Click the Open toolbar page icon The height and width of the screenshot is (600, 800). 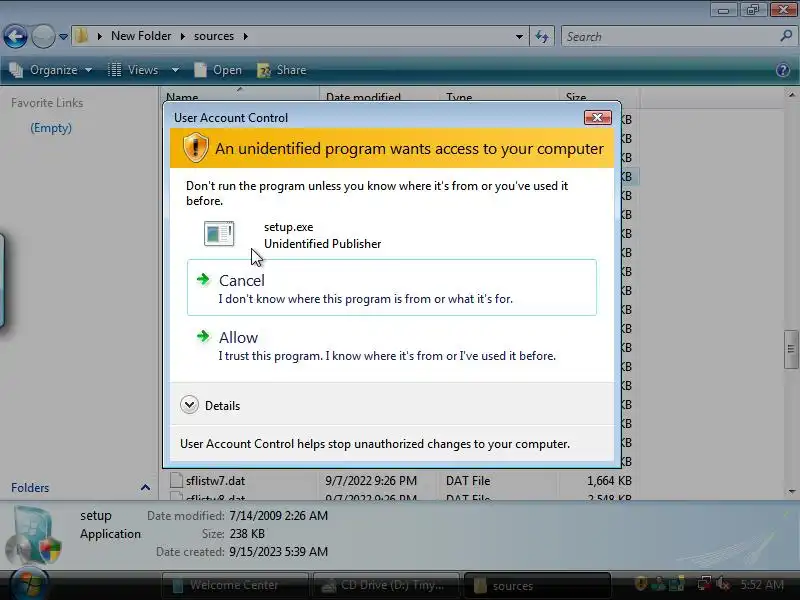[x=201, y=70]
